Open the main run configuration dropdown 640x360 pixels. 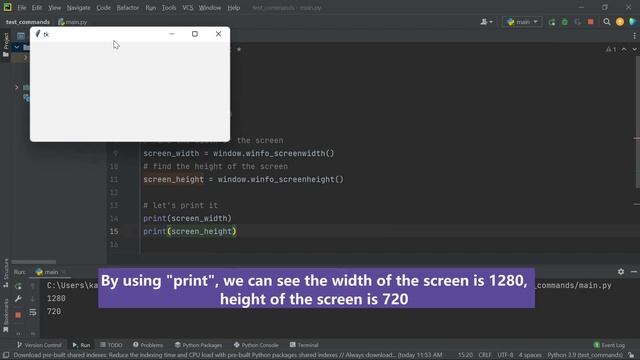[522, 22]
